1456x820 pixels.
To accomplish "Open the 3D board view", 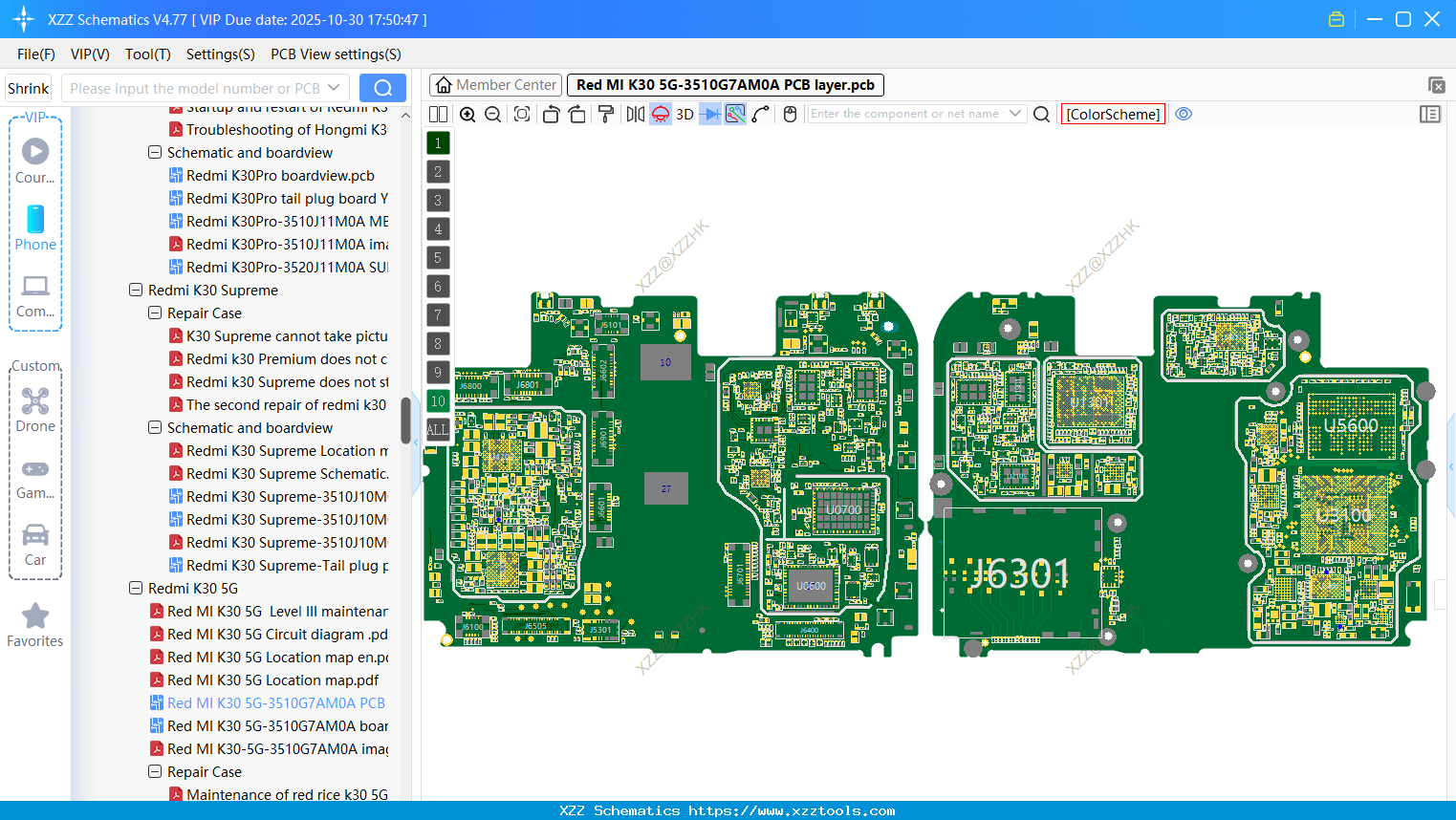I will click(683, 114).
